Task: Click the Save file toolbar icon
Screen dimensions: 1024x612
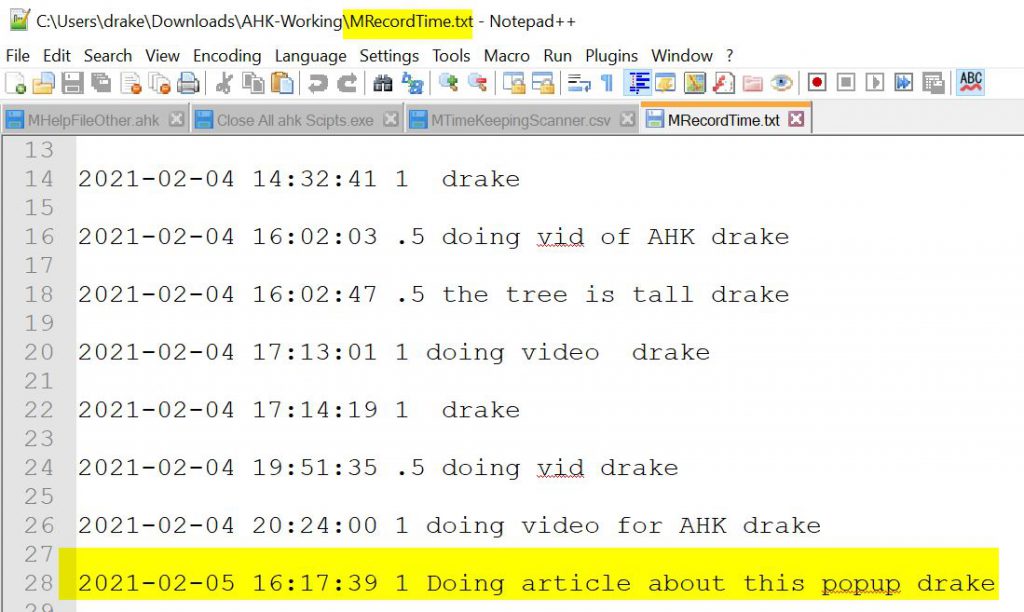Action: click(x=72, y=83)
